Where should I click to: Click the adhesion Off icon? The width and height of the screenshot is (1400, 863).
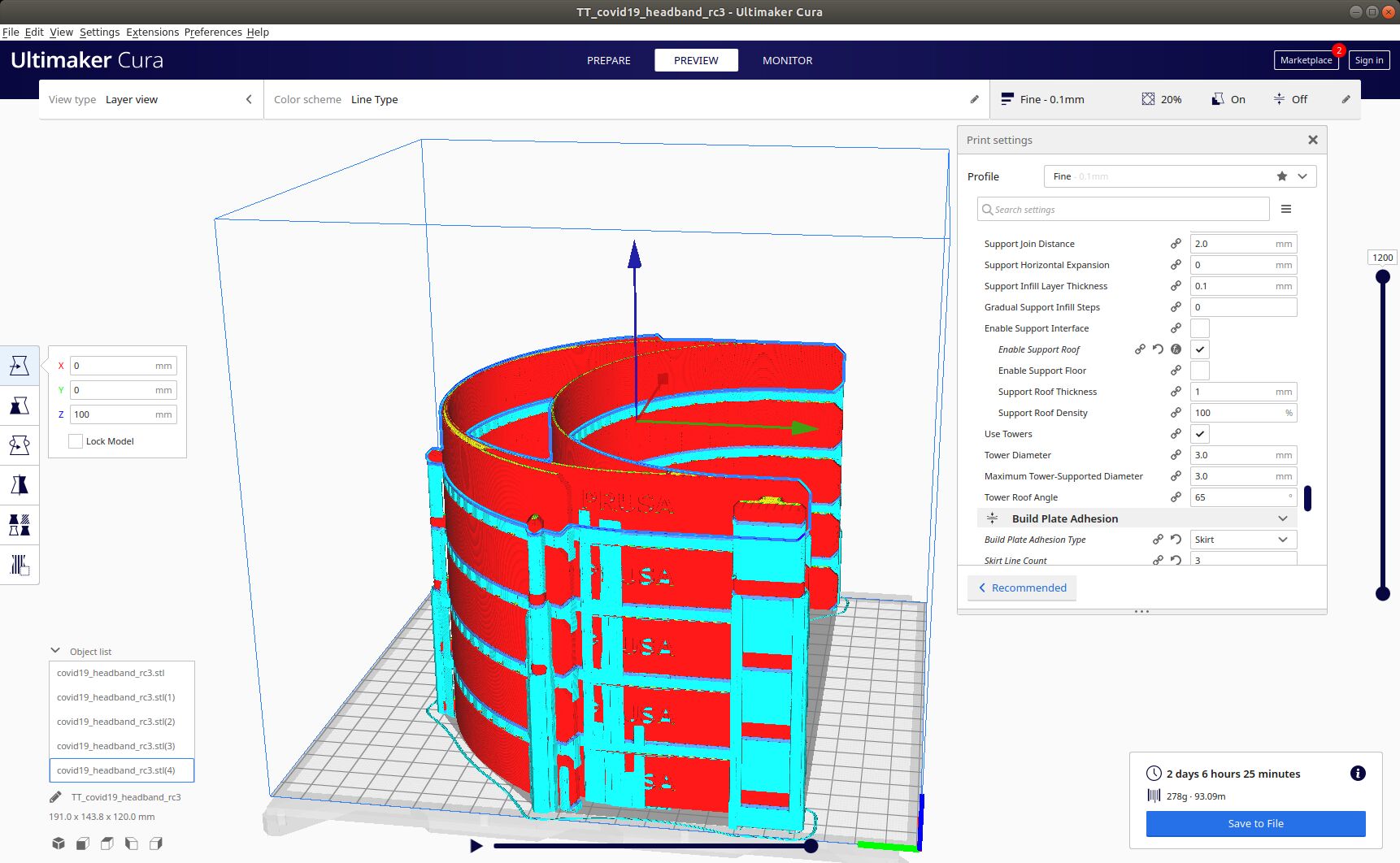click(x=1279, y=99)
